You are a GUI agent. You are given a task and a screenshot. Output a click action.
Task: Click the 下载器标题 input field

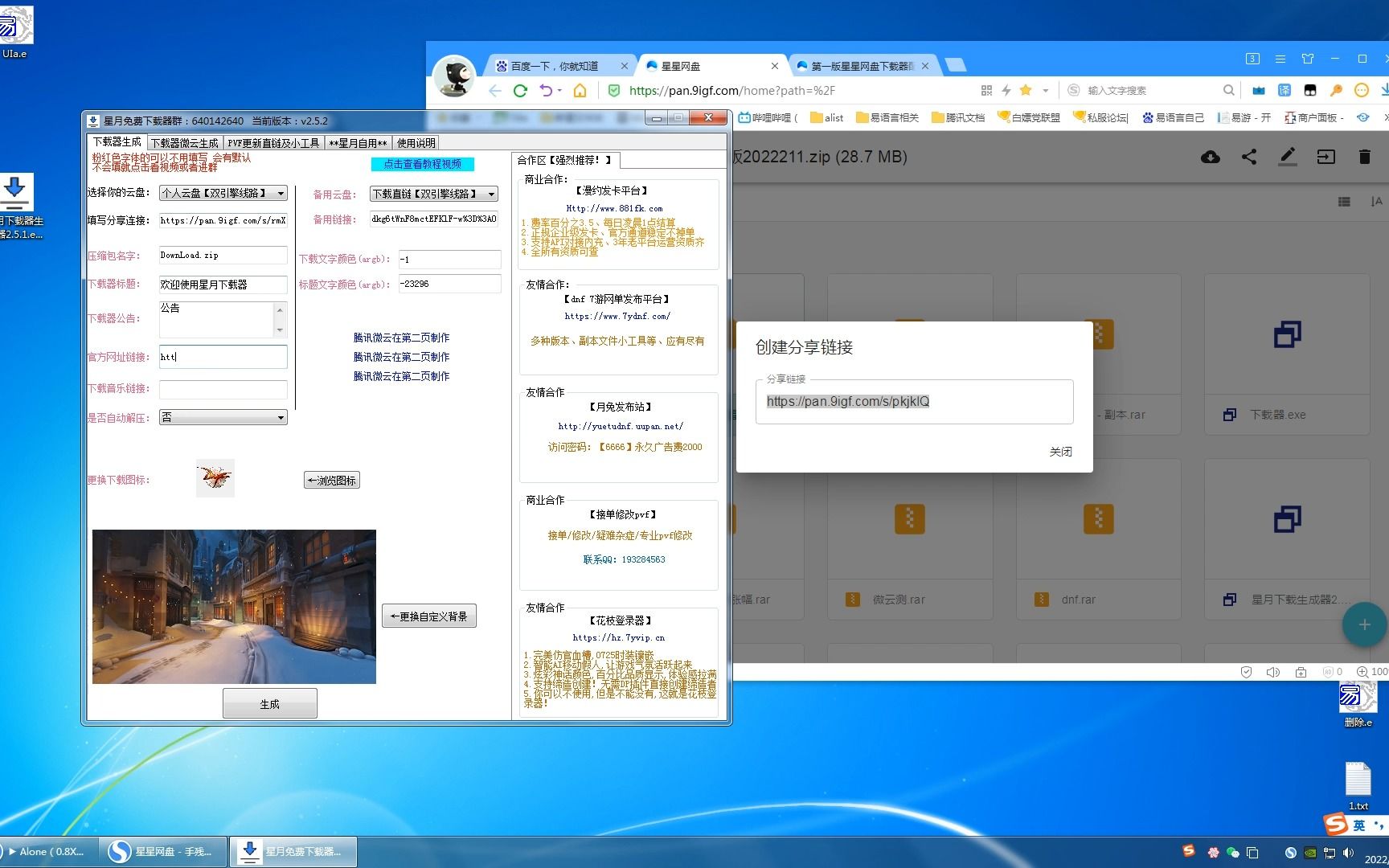pyautogui.click(x=223, y=285)
